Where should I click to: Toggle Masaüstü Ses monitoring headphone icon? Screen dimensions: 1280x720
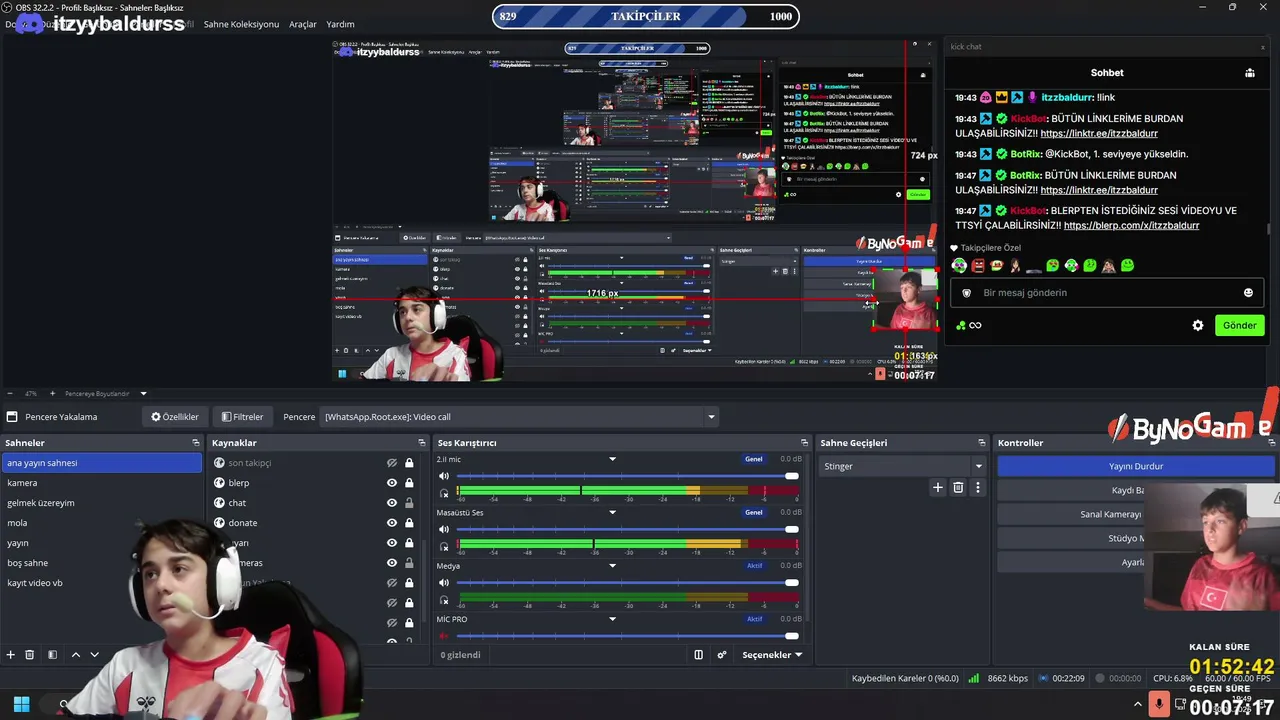point(445,546)
